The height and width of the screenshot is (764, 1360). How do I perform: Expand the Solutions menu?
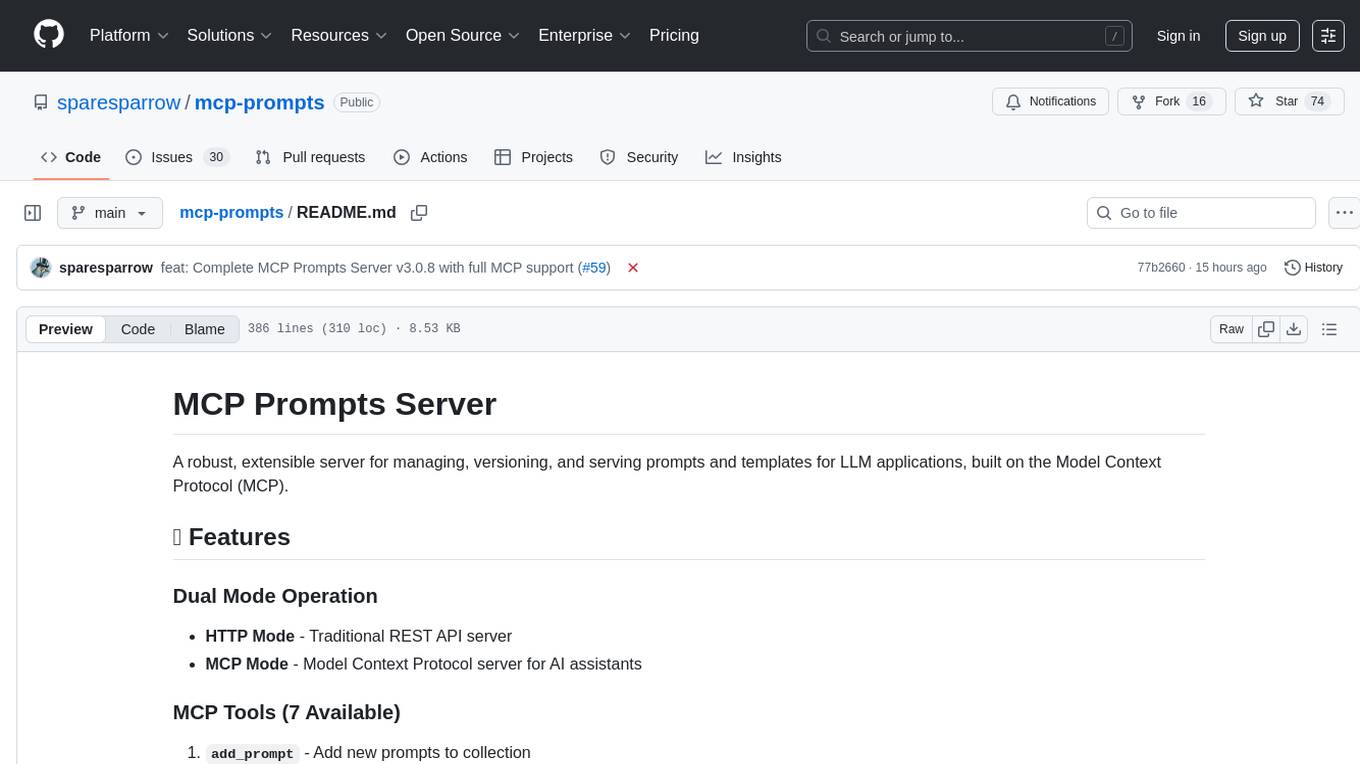230,35
